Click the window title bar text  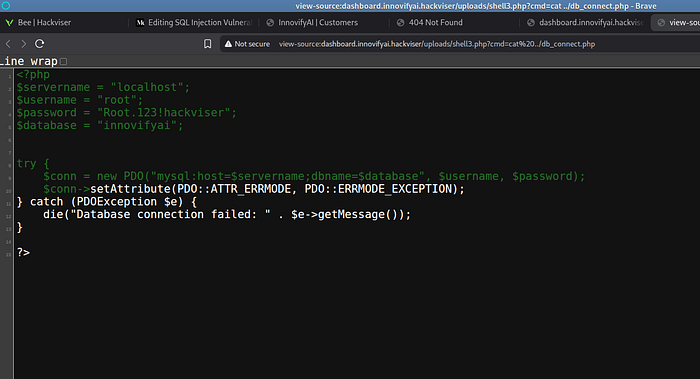tap(476, 6)
